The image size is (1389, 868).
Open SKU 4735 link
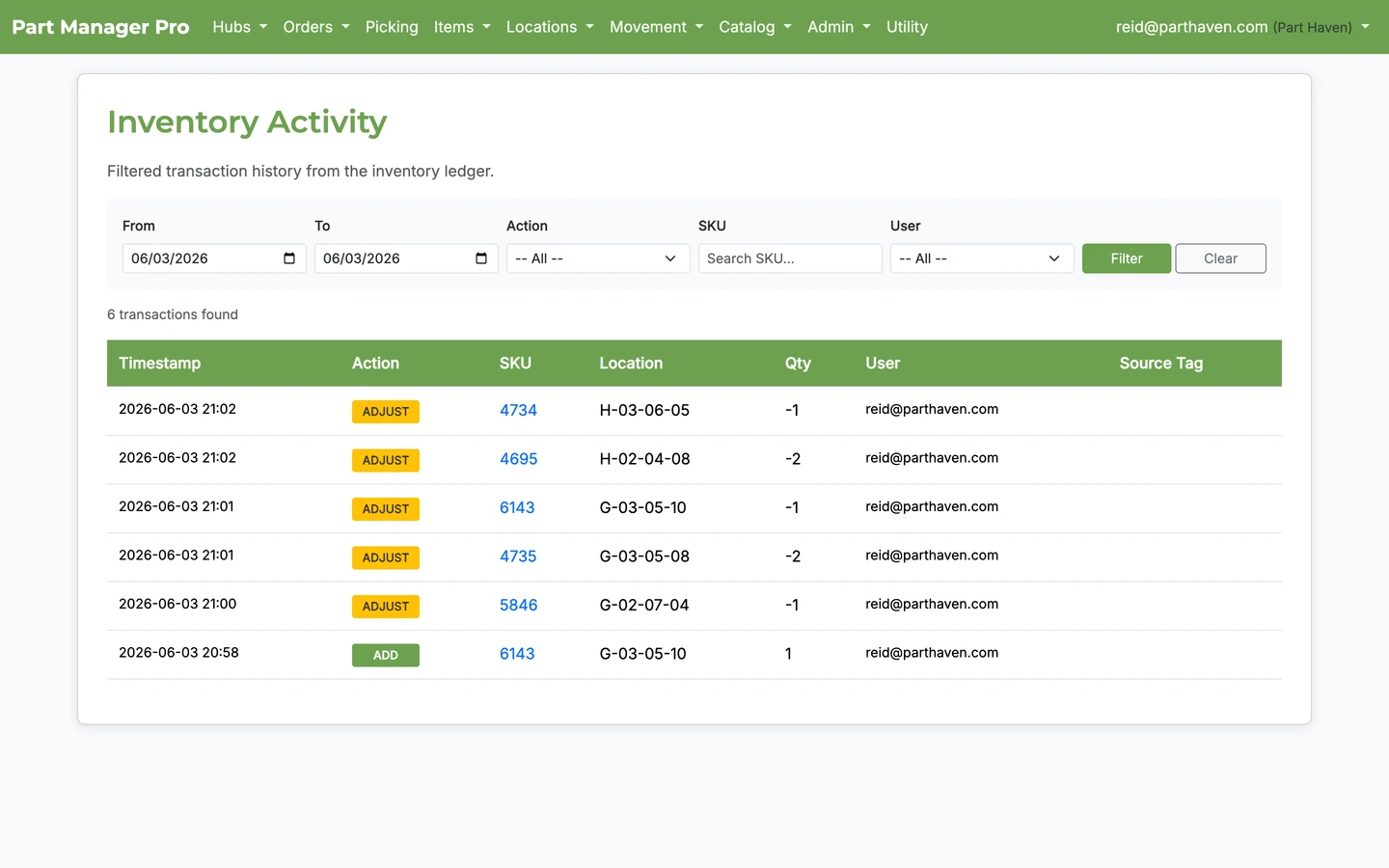[x=518, y=556]
